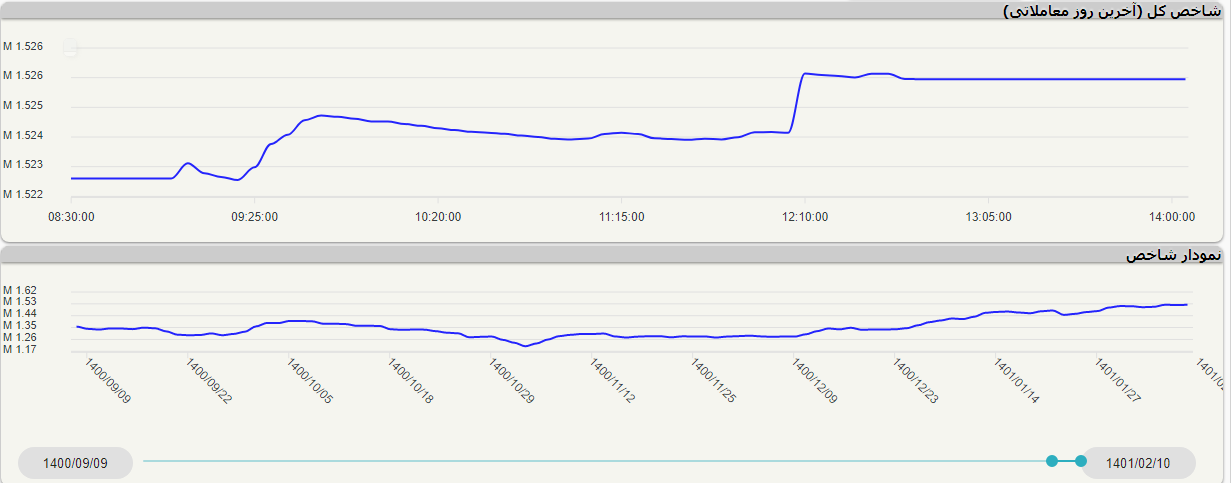Click the M 1.522 y-axis label
This screenshot has width=1231, height=483.
pos(23,194)
